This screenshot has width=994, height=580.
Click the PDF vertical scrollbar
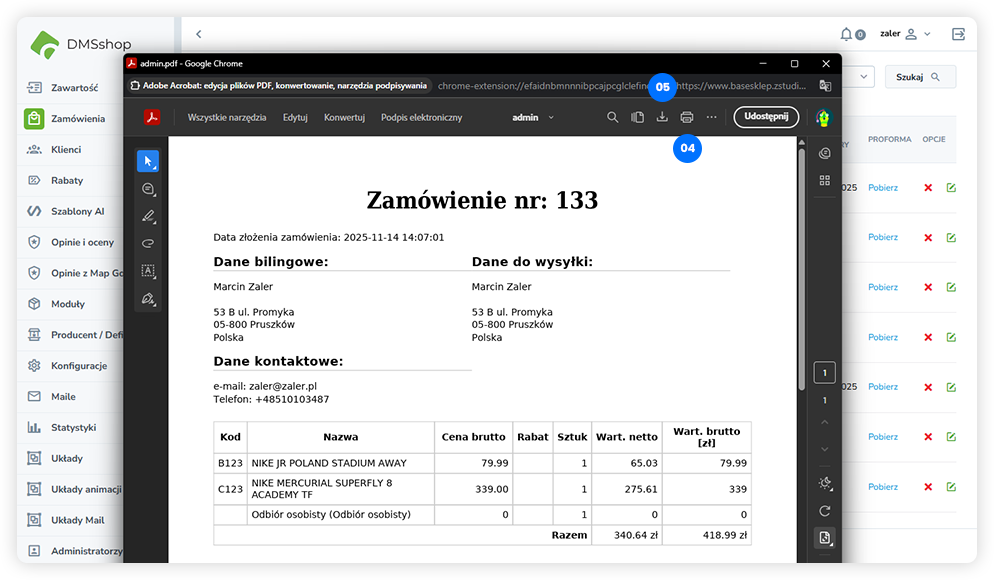tap(801, 270)
